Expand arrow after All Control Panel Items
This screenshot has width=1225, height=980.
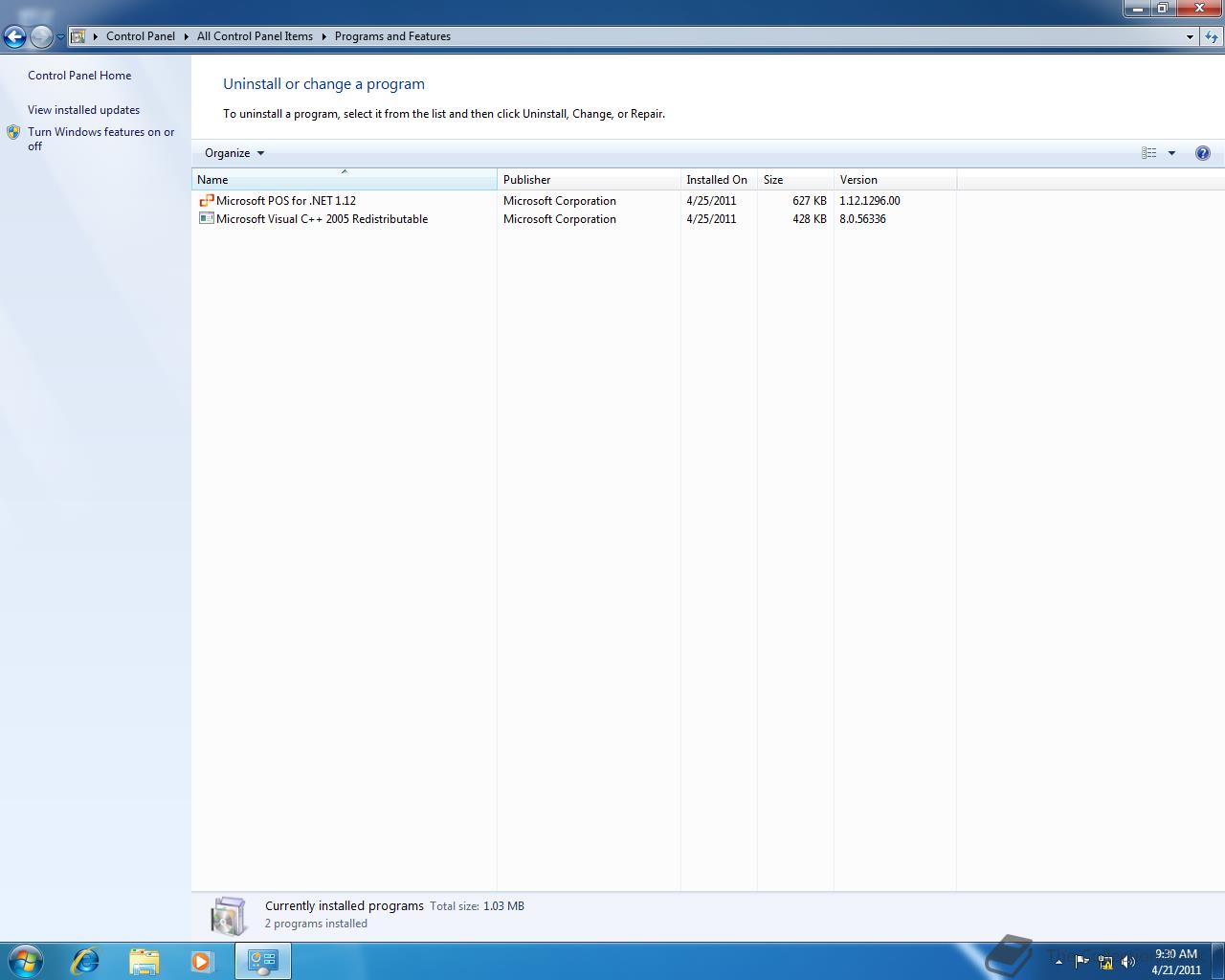323,36
